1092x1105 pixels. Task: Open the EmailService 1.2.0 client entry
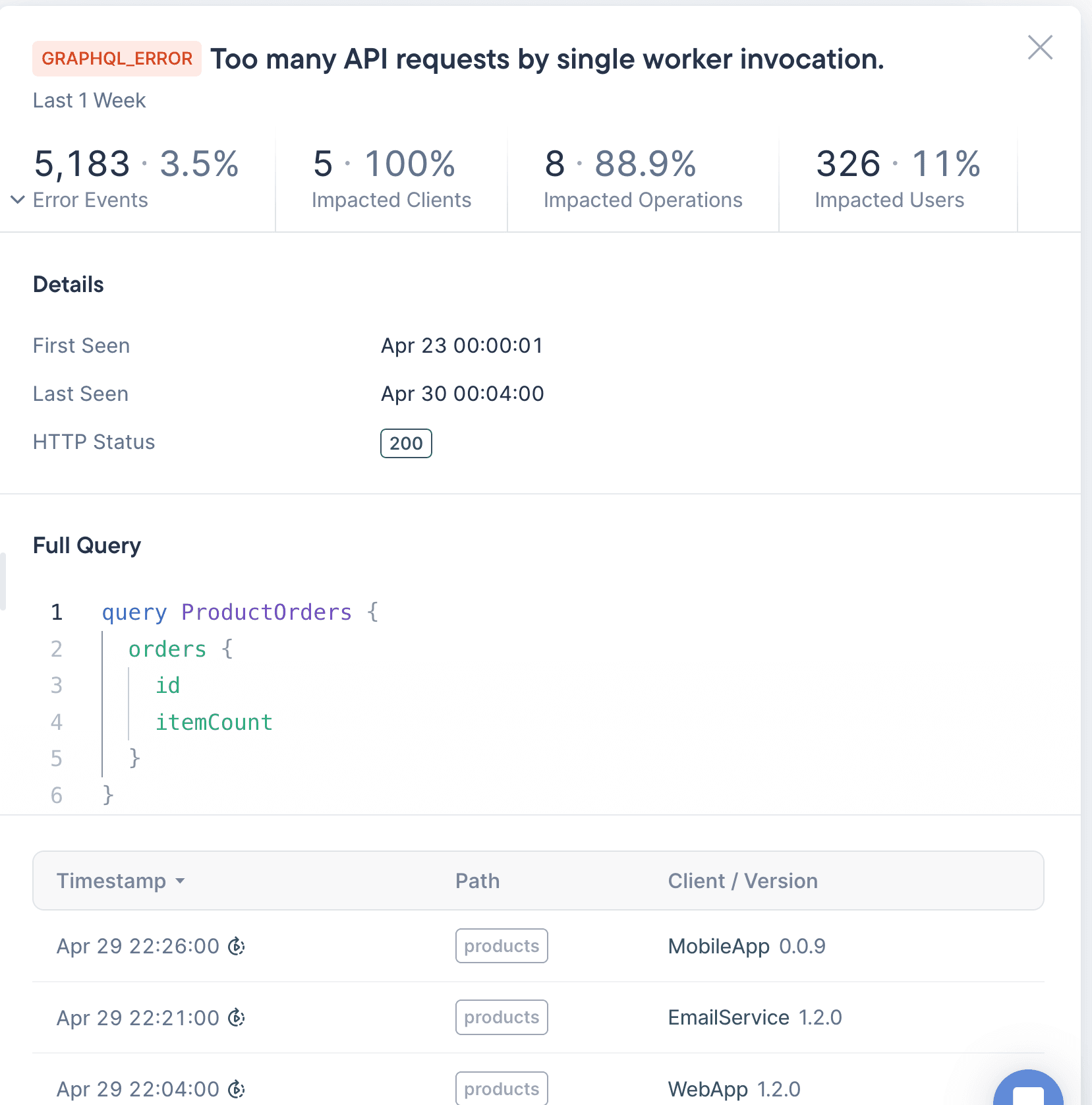pyautogui.click(x=755, y=1017)
